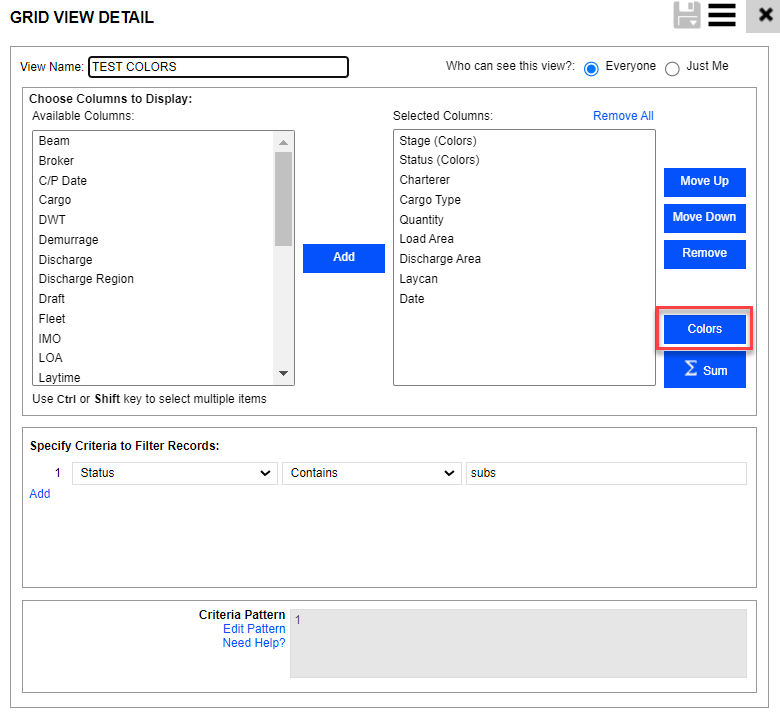Click the Edit Pattern link
The width and height of the screenshot is (780, 718).
(x=254, y=629)
